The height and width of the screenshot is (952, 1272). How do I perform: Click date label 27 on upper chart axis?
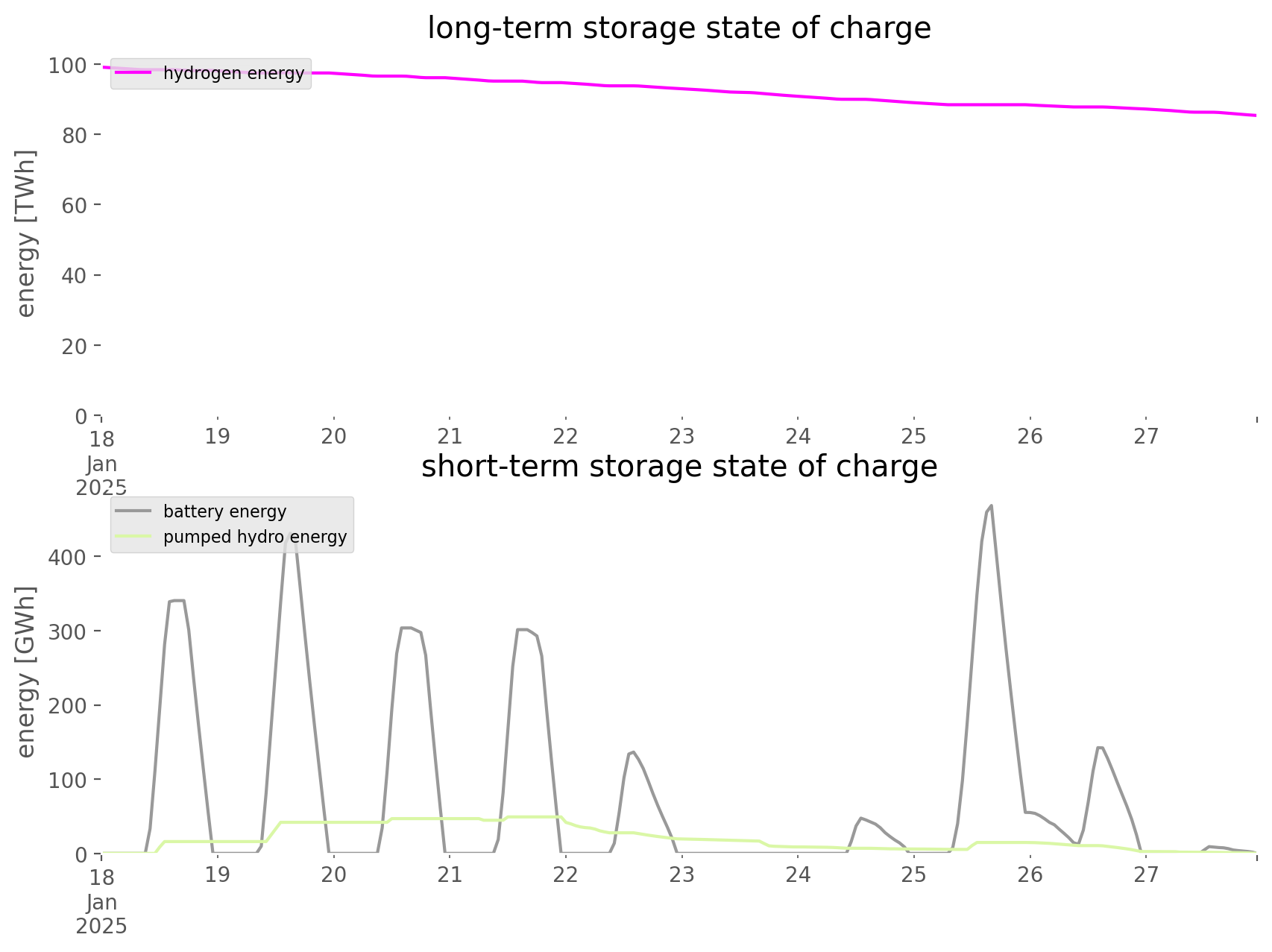(1146, 436)
